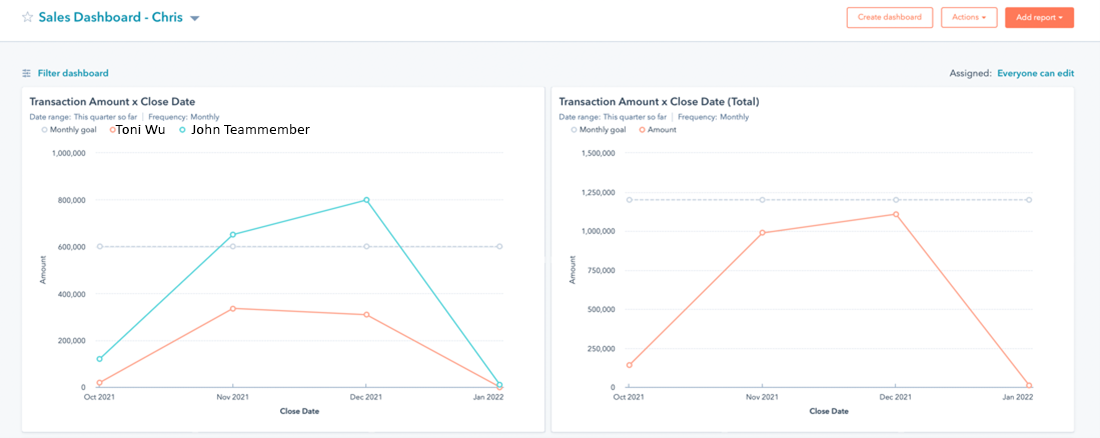Open the Filter dashboard link

73,73
